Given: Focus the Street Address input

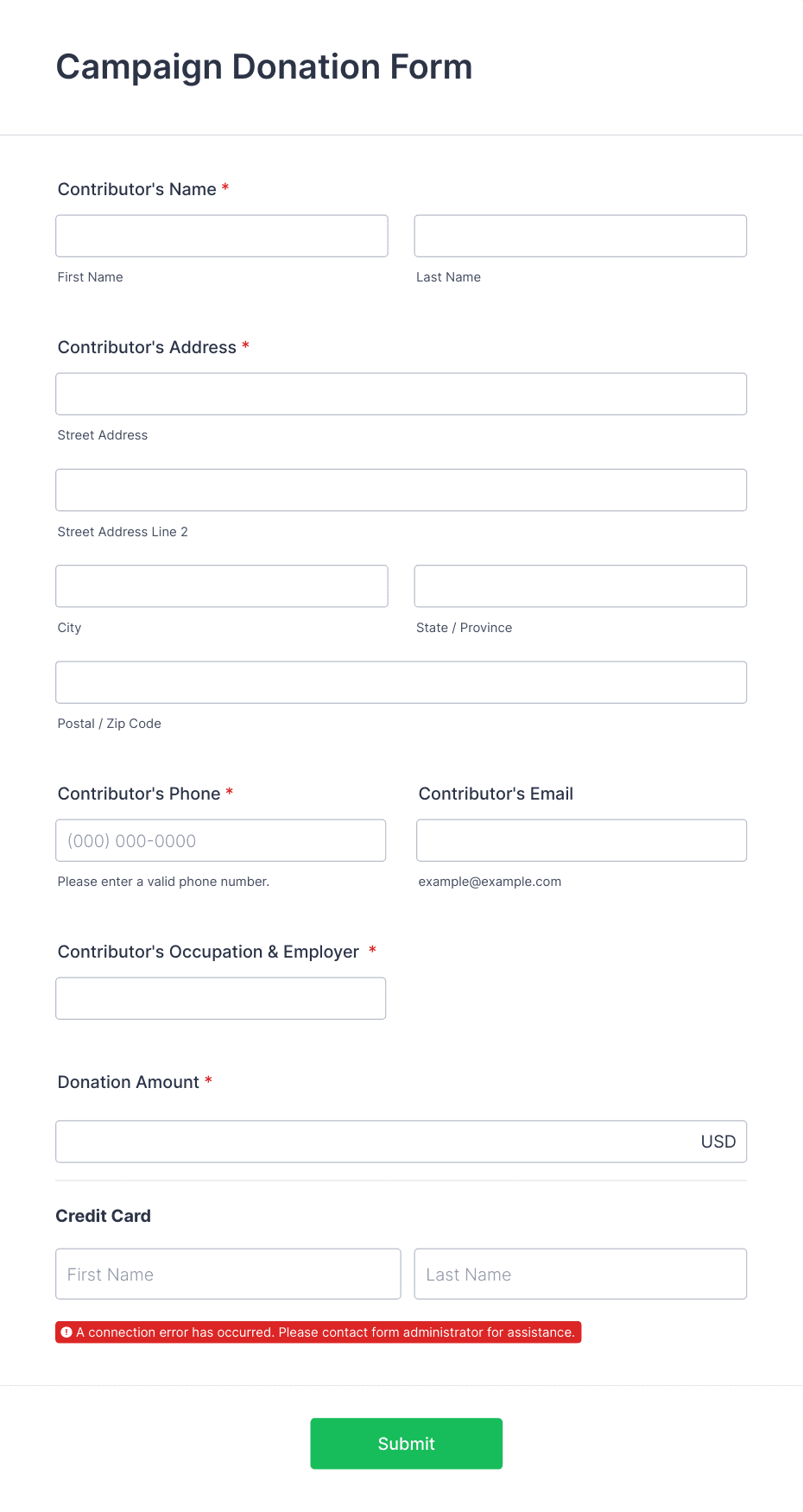Looking at the screenshot, I should coord(401,394).
